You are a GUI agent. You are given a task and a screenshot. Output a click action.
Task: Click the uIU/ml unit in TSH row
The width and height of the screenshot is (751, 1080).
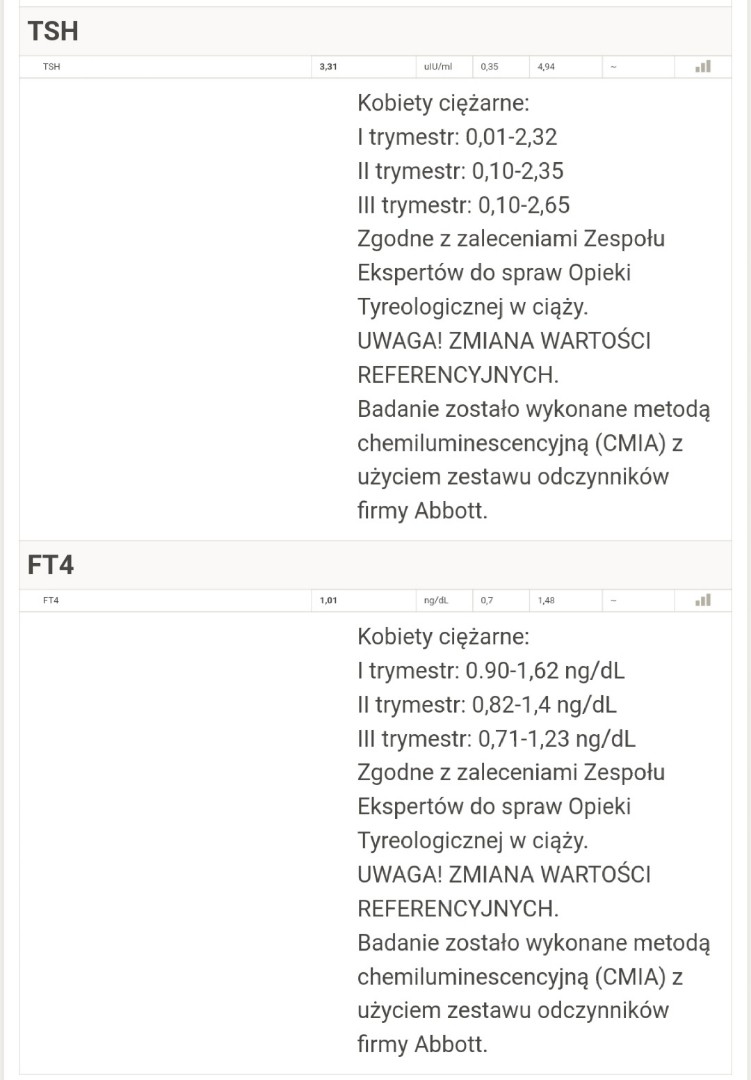438,67
